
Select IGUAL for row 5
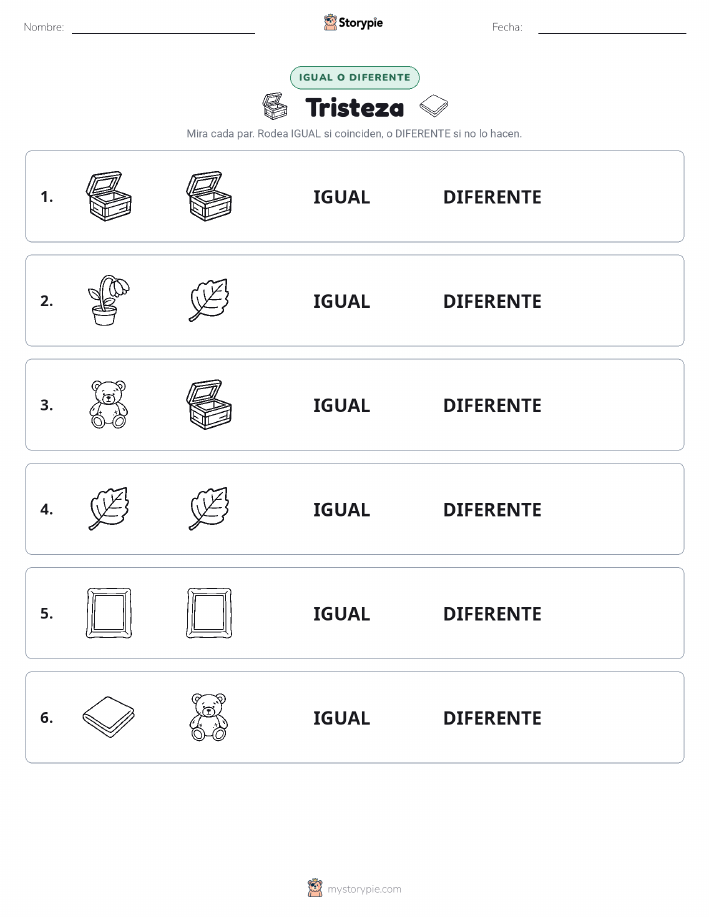click(342, 613)
